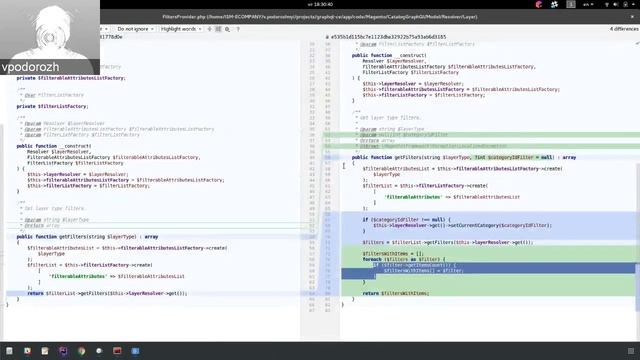Click the Slack-style tray icon in top bar
The width and height of the screenshot is (640, 360).
point(554,4)
